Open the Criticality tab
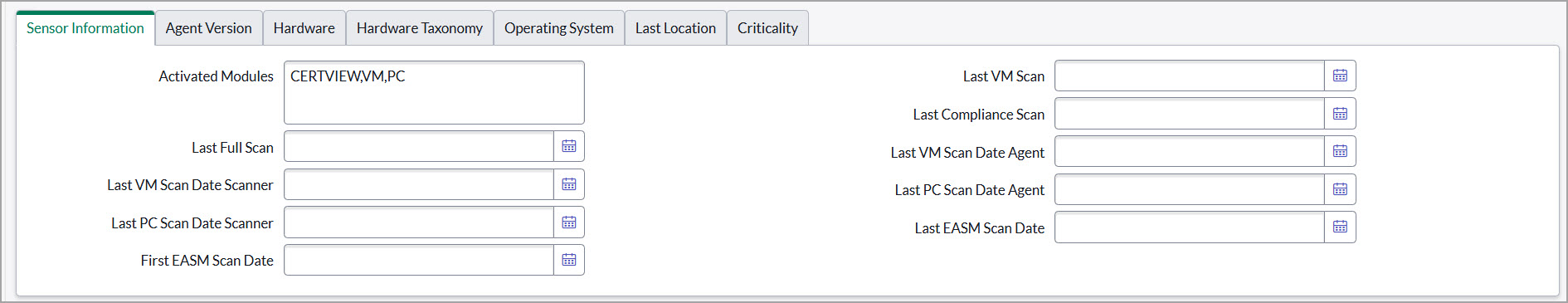This screenshot has height=303, width=1568. (767, 28)
